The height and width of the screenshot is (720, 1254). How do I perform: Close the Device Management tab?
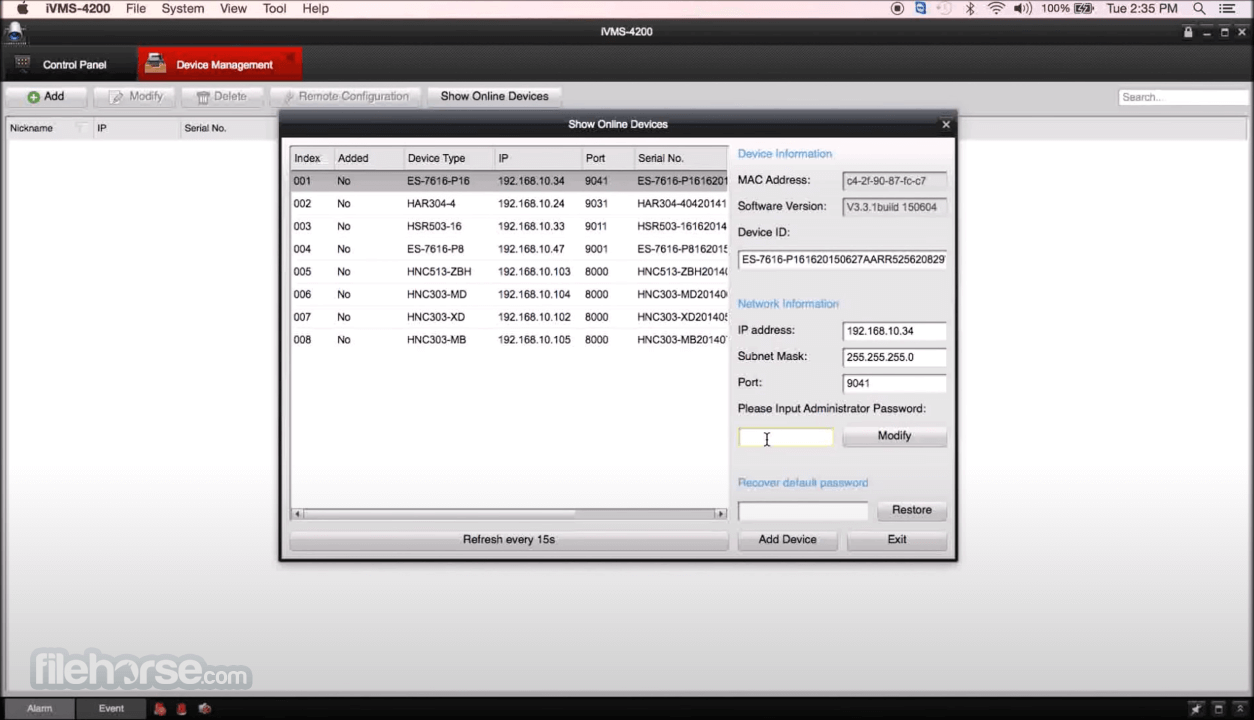291,57
